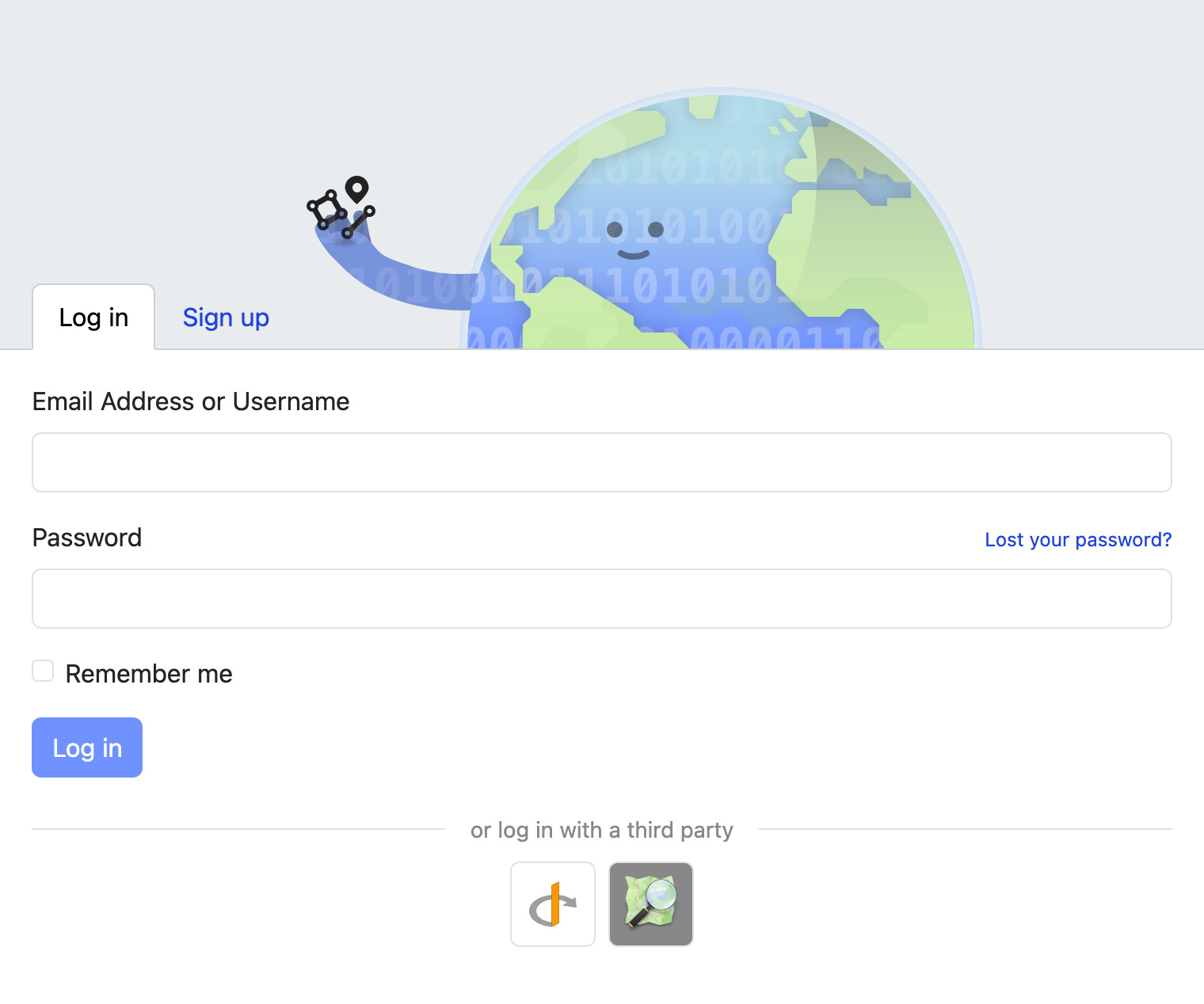Click the "Password" field label

[87, 538]
